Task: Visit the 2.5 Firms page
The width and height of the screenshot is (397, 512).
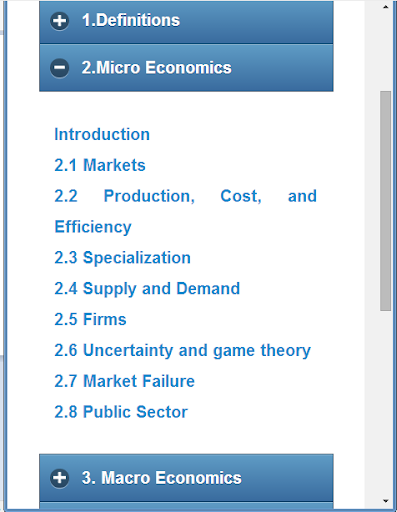Action: (90, 319)
